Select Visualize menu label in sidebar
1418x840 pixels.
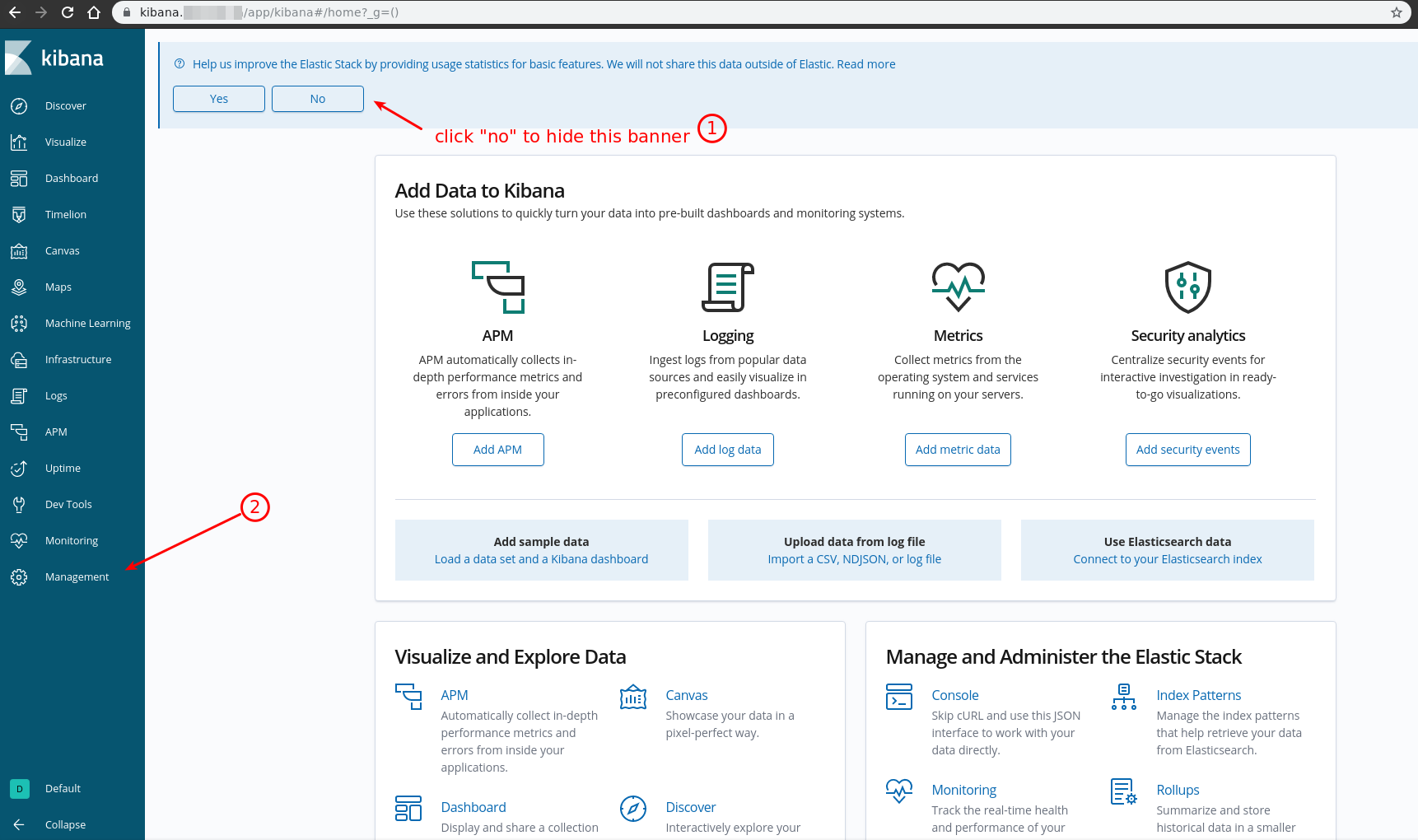(x=66, y=142)
